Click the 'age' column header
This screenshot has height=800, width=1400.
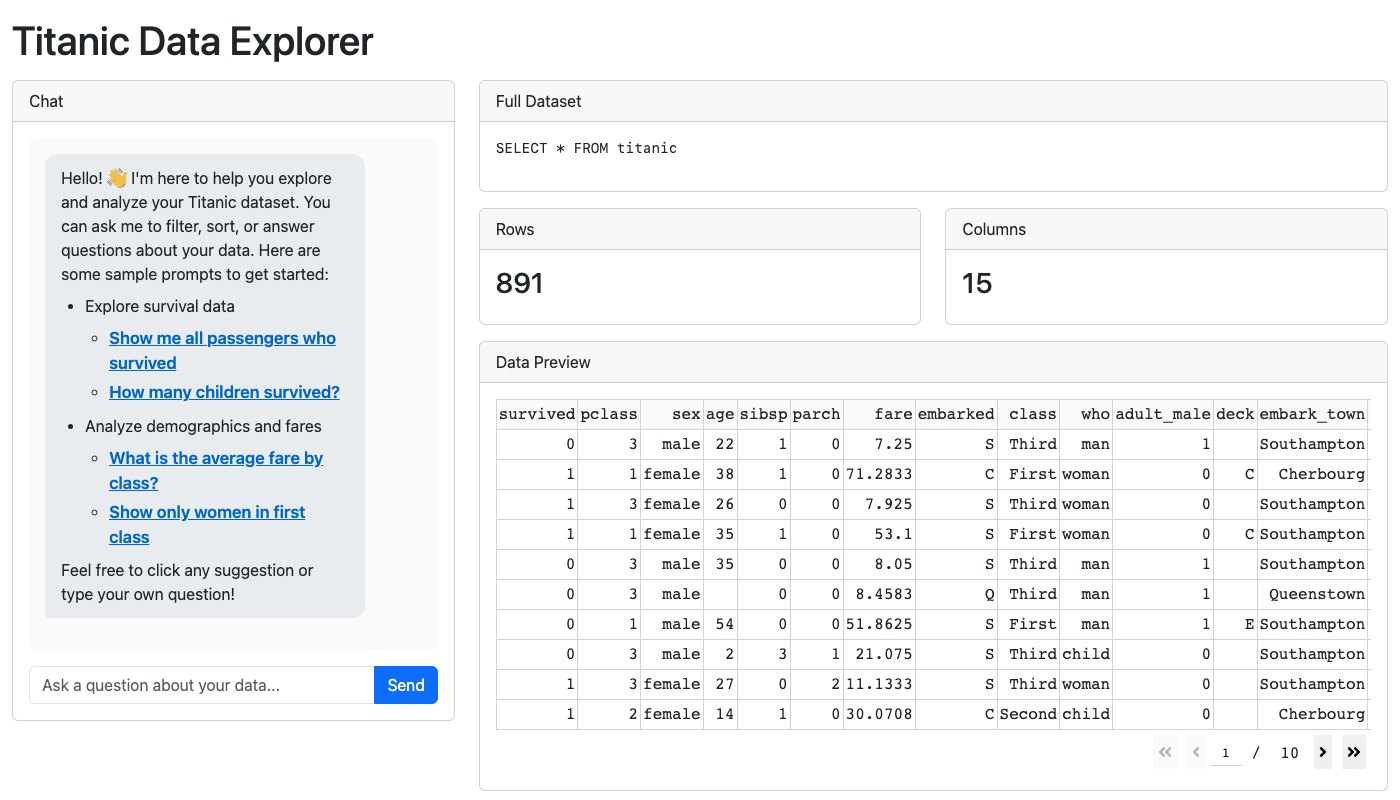point(720,414)
